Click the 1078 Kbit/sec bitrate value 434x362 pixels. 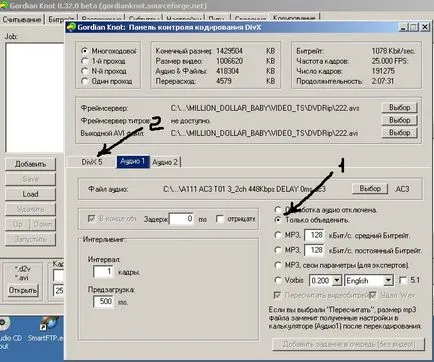tap(393, 51)
